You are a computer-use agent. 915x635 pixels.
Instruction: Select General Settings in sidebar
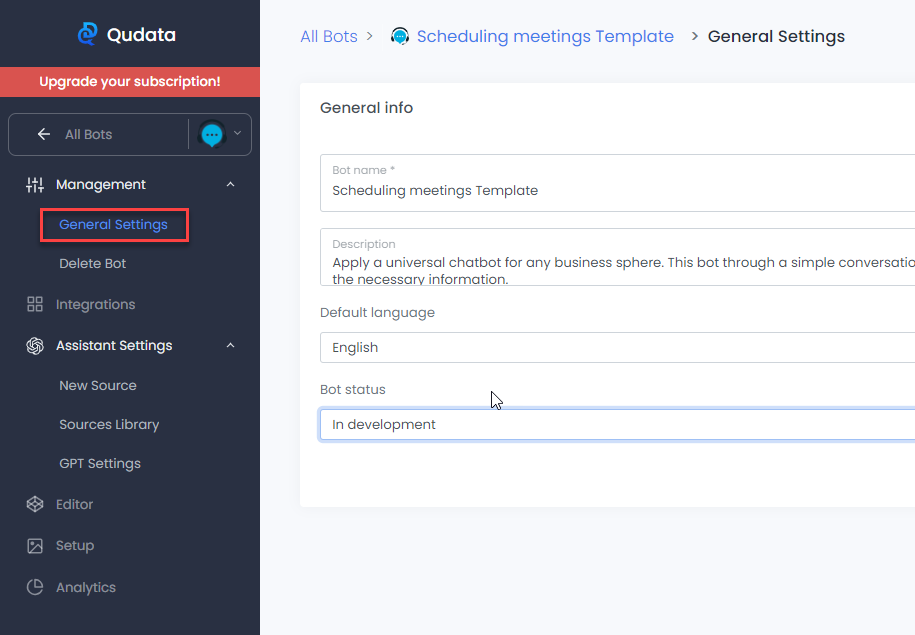113,225
